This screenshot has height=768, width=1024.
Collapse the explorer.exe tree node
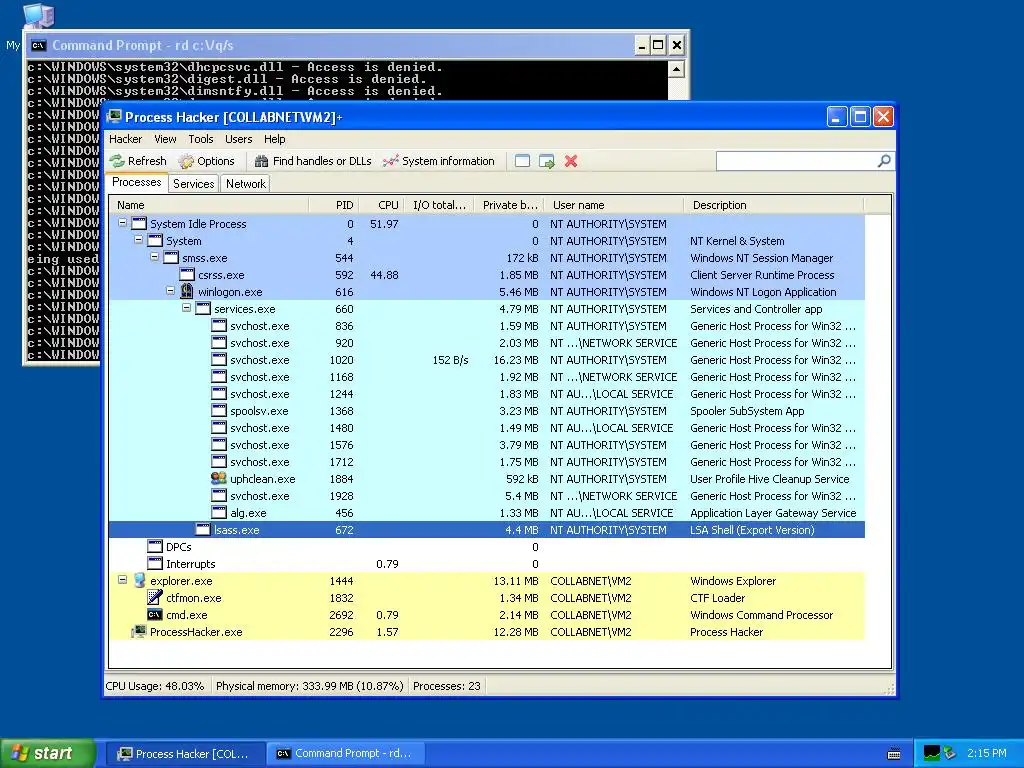click(x=122, y=580)
